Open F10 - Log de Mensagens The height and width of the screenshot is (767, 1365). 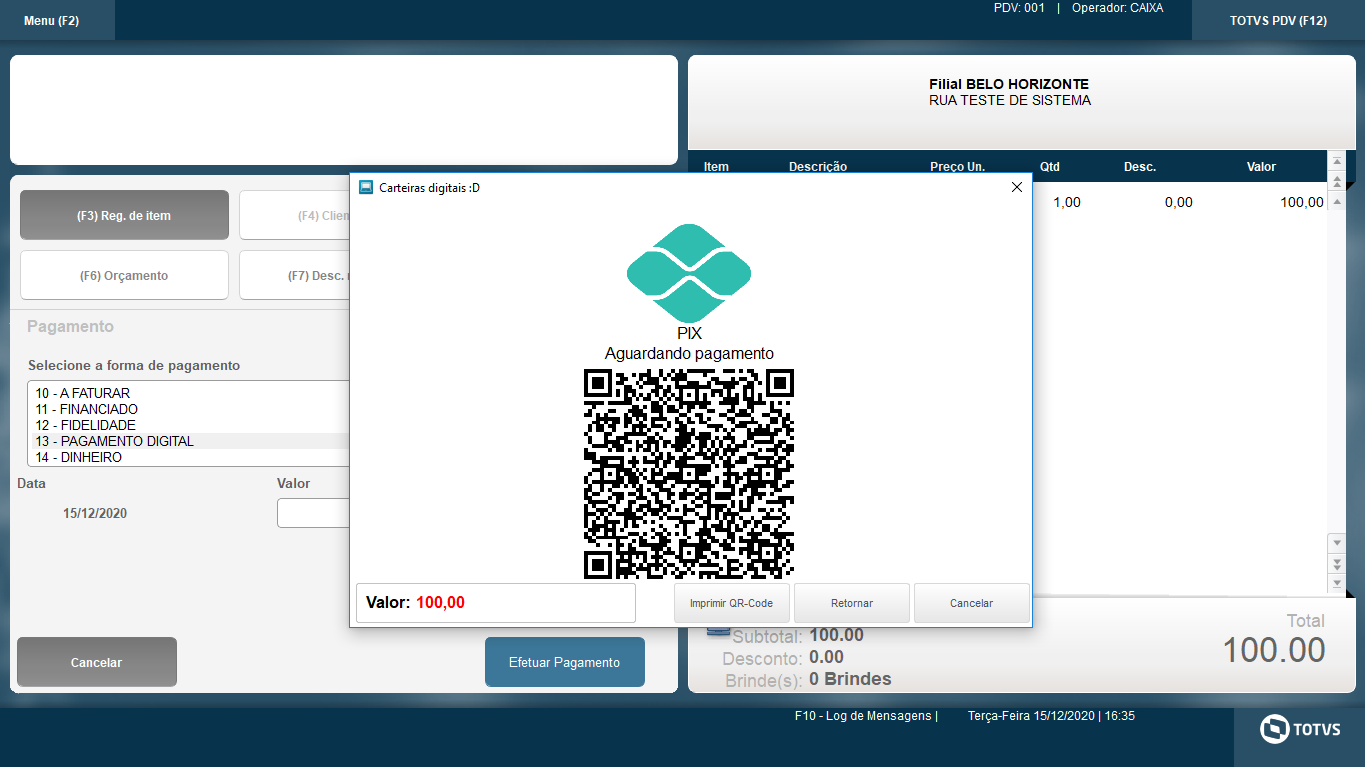(864, 716)
